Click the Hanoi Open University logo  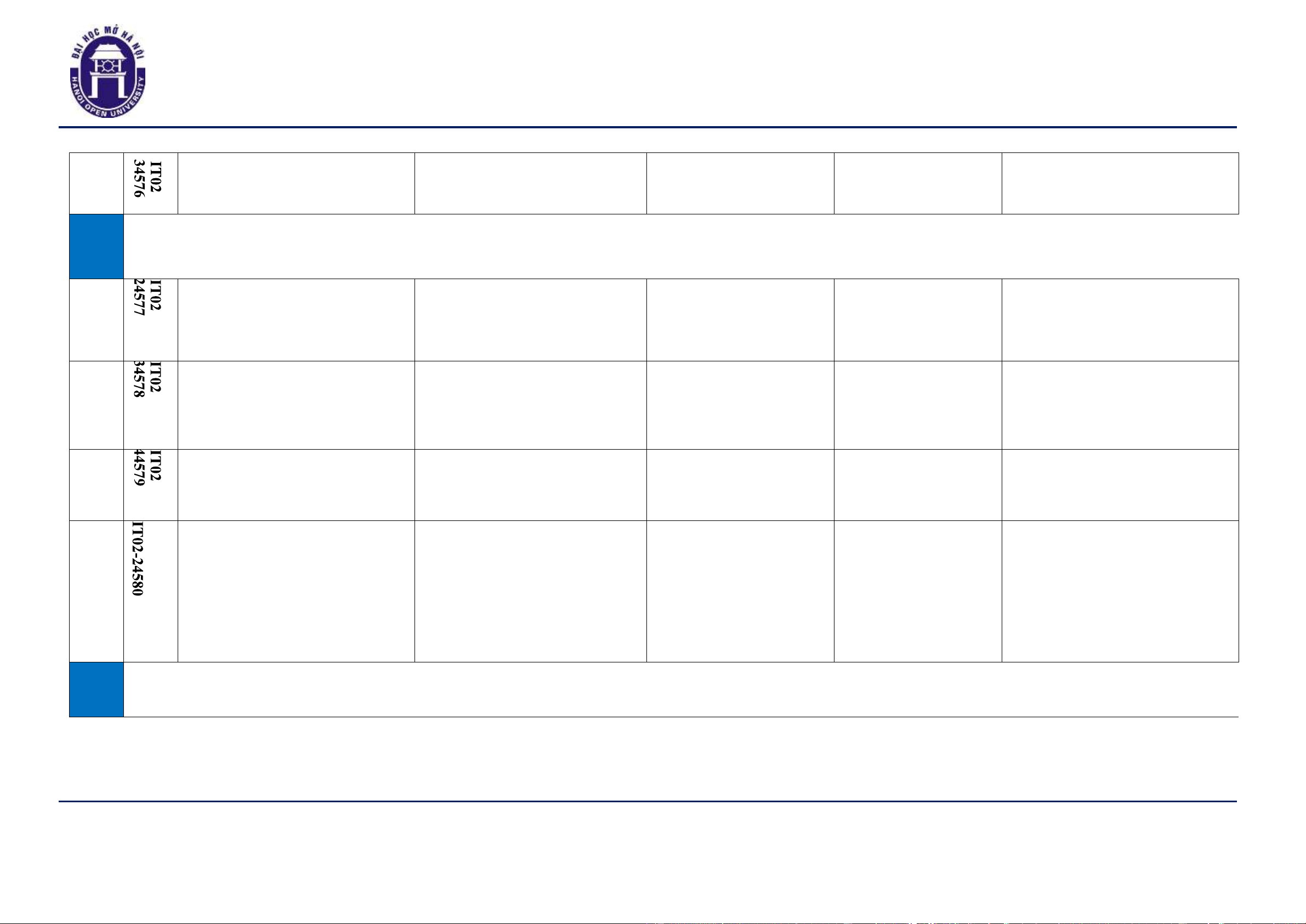tap(107, 72)
